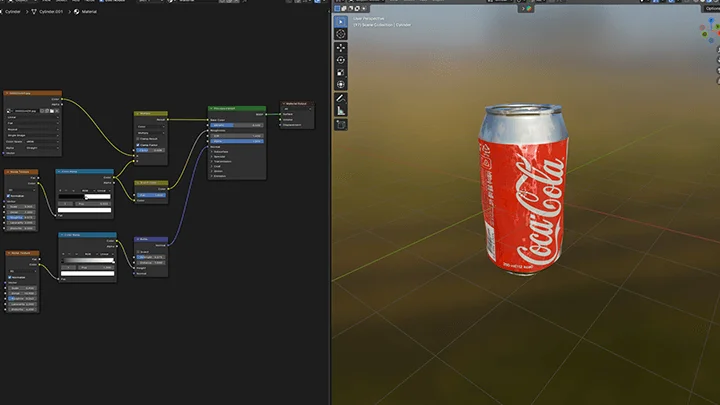The height and width of the screenshot is (405, 720).
Task: Adjust the Factor slider on the Mix node
Action: tap(151, 150)
